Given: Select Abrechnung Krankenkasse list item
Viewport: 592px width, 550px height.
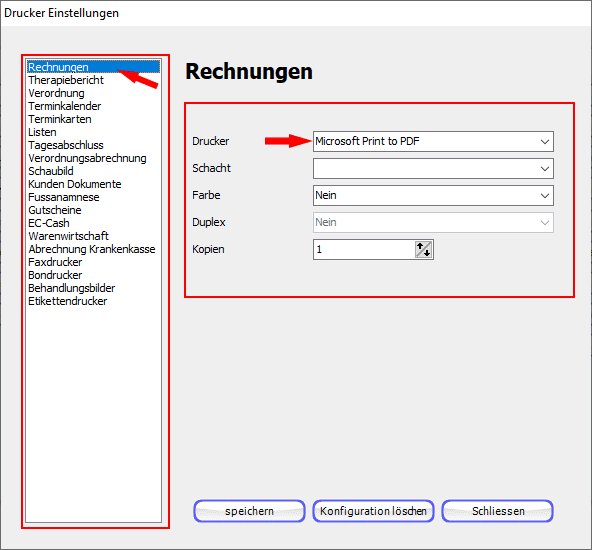Looking at the screenshot, I should pos(92,249).
